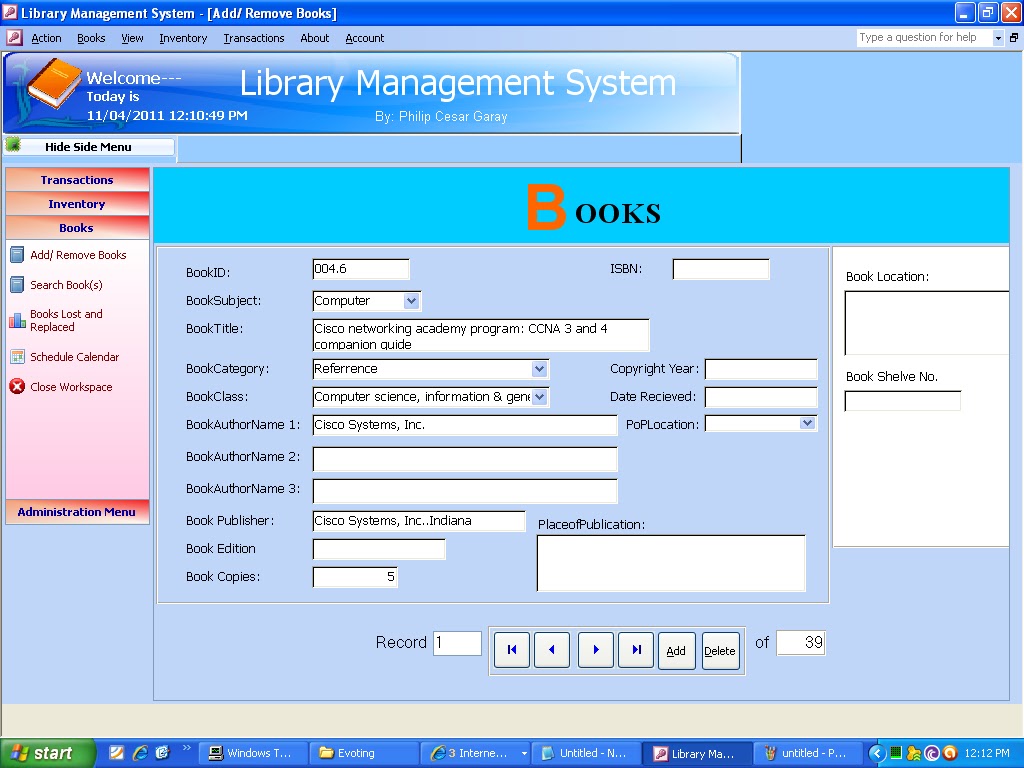This screenshot has height=768, width=1024.
Task: Expand the Internet taskbar group dropdown
Action: 524,753
